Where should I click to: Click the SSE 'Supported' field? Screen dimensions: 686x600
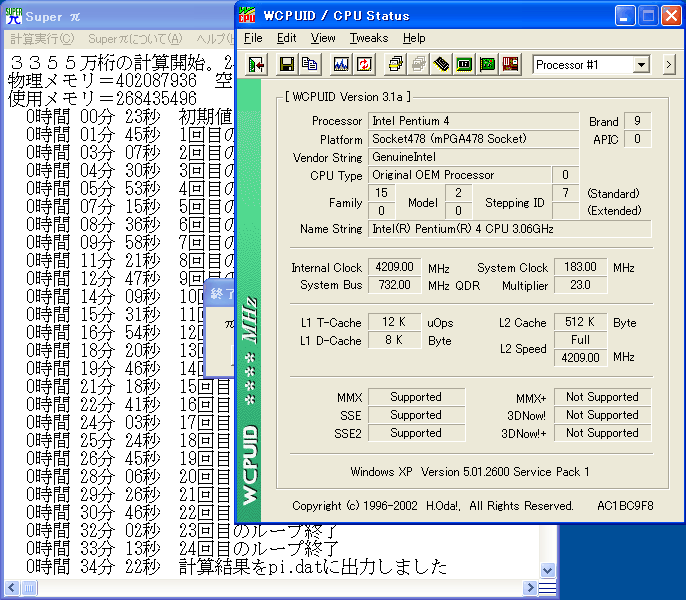coord(416,415)
